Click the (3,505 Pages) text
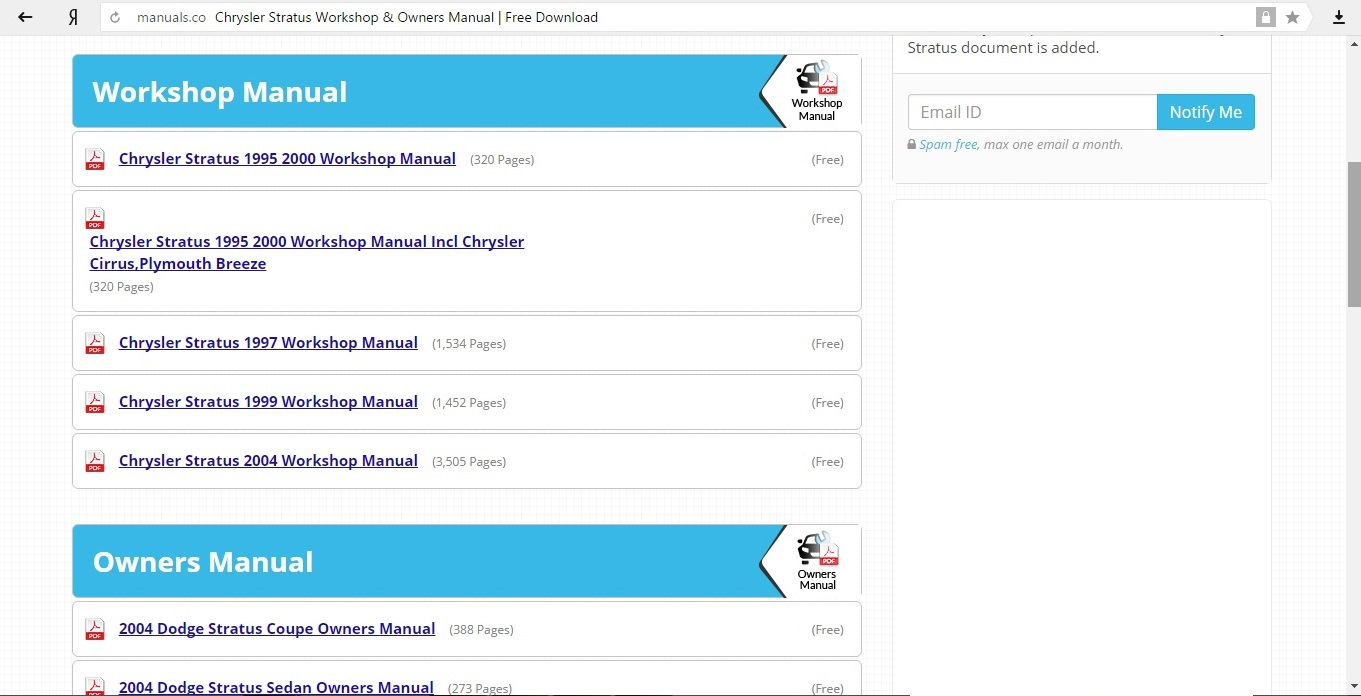This screenshot has height=696, width=1361. [x=469, y=461]
